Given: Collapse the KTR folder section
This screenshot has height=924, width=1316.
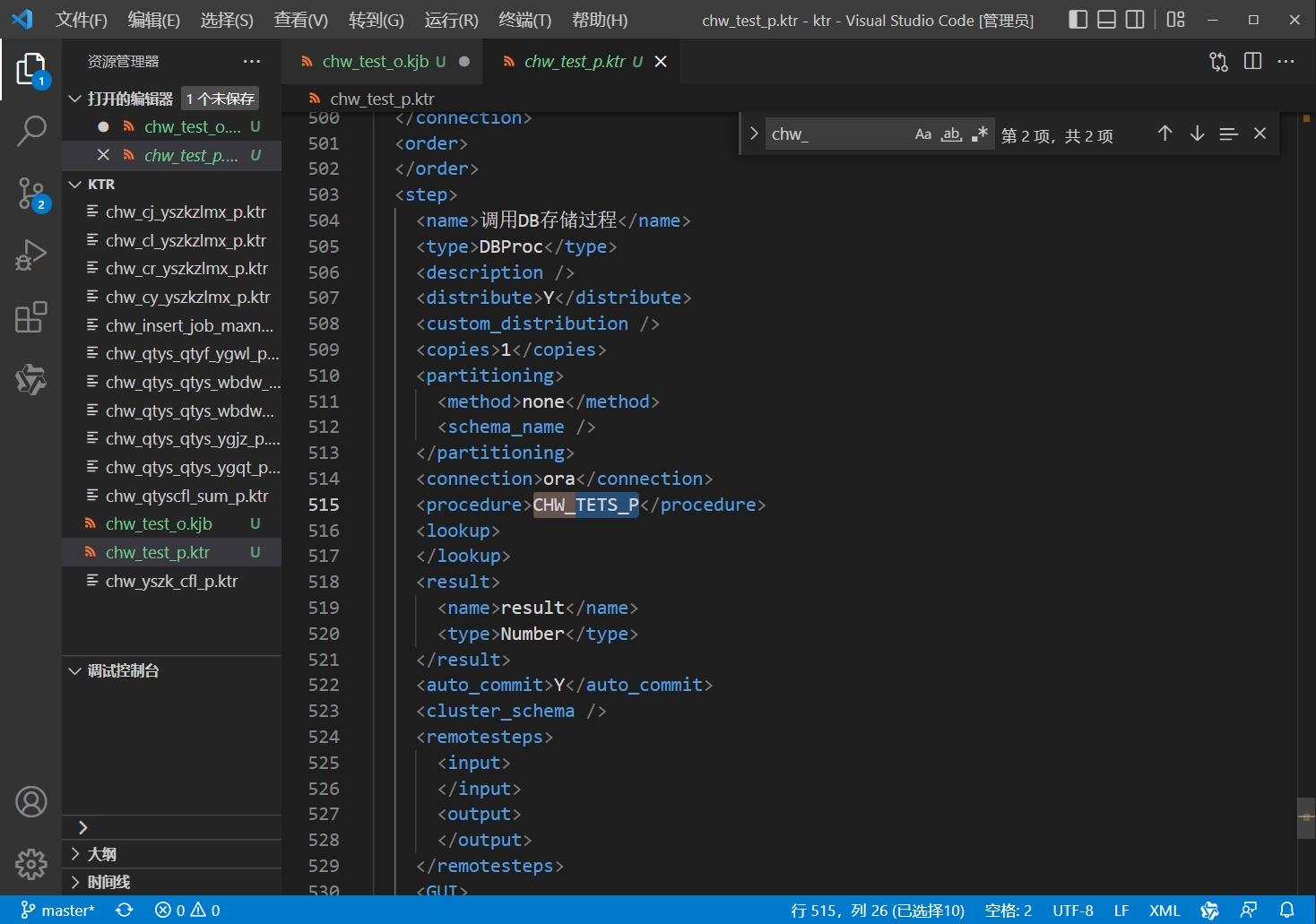Looking at the screenshot, I should (x=75, y=184).
